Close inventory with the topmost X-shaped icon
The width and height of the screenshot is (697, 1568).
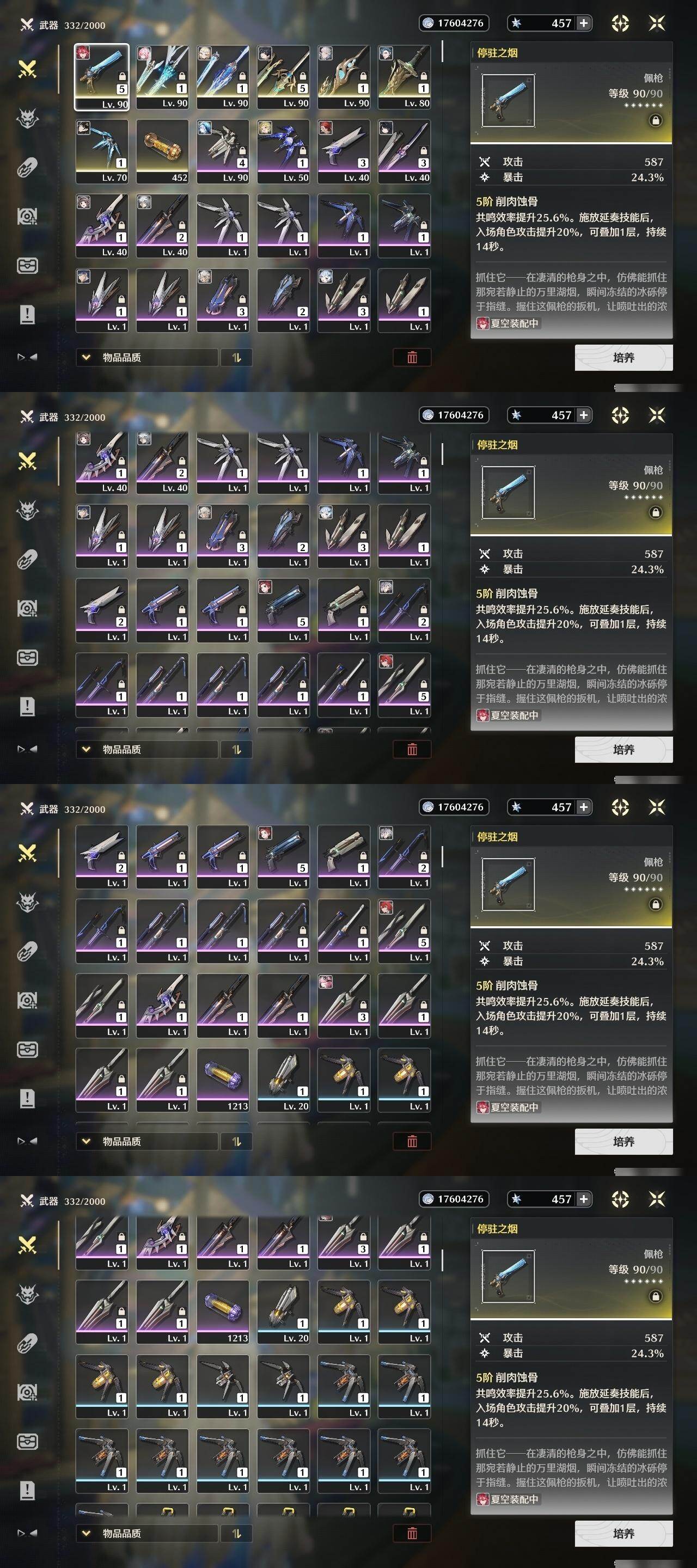[657, 23]
